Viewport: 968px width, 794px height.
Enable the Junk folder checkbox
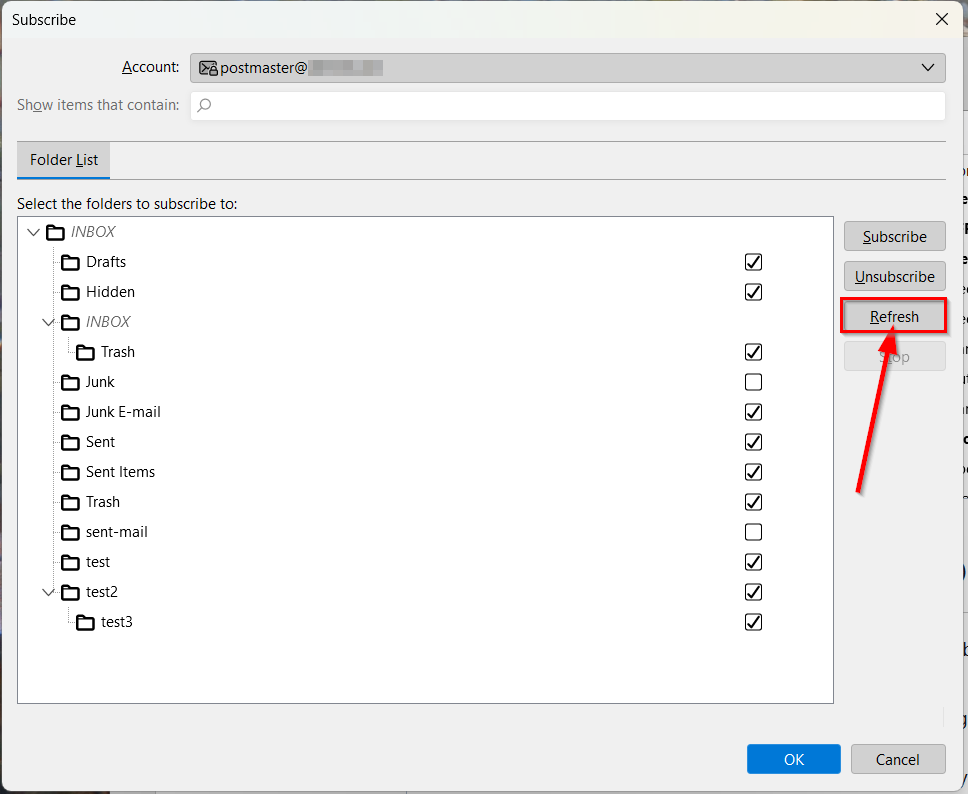point(753,382)
